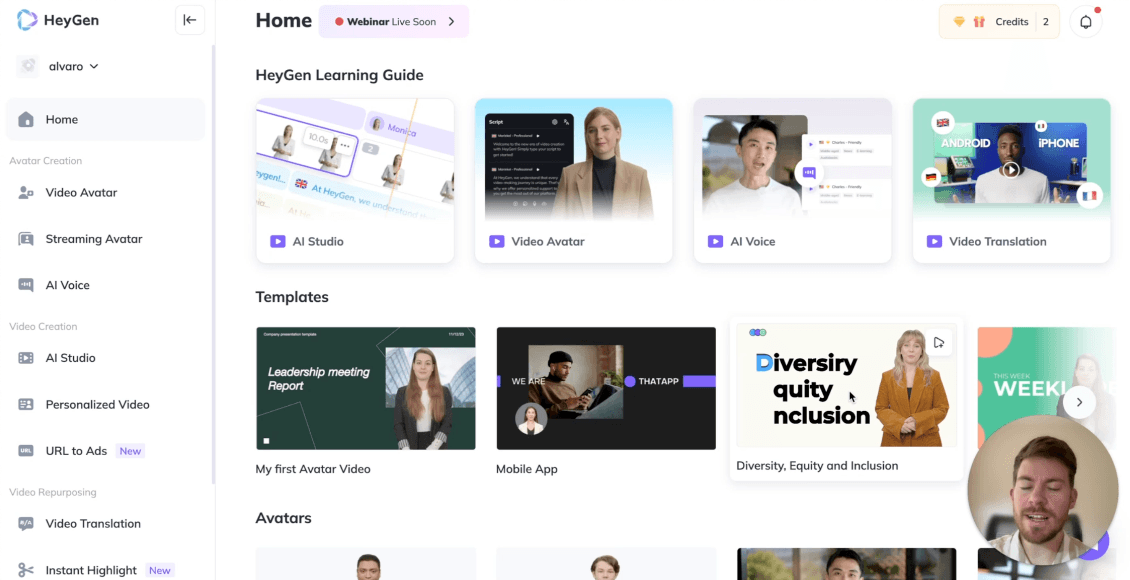This screenshot has width=1130, height=580.
Task: Click the Streaming Avatar sidebar icon
Action: pos(26,238)
